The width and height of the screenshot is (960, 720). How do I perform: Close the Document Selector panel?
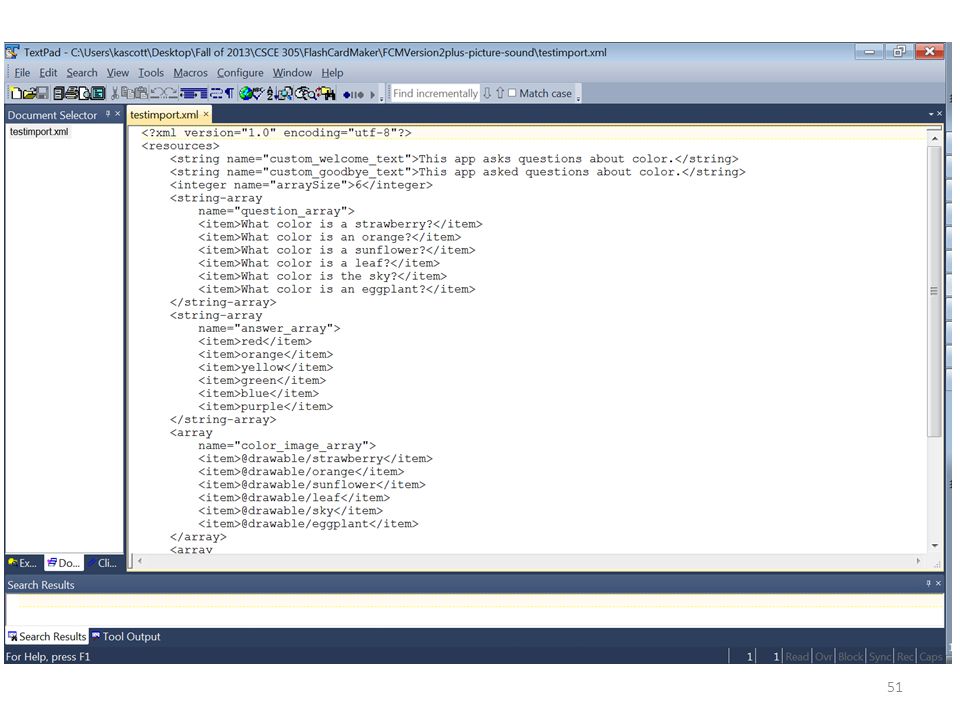(x=118, y=114)
